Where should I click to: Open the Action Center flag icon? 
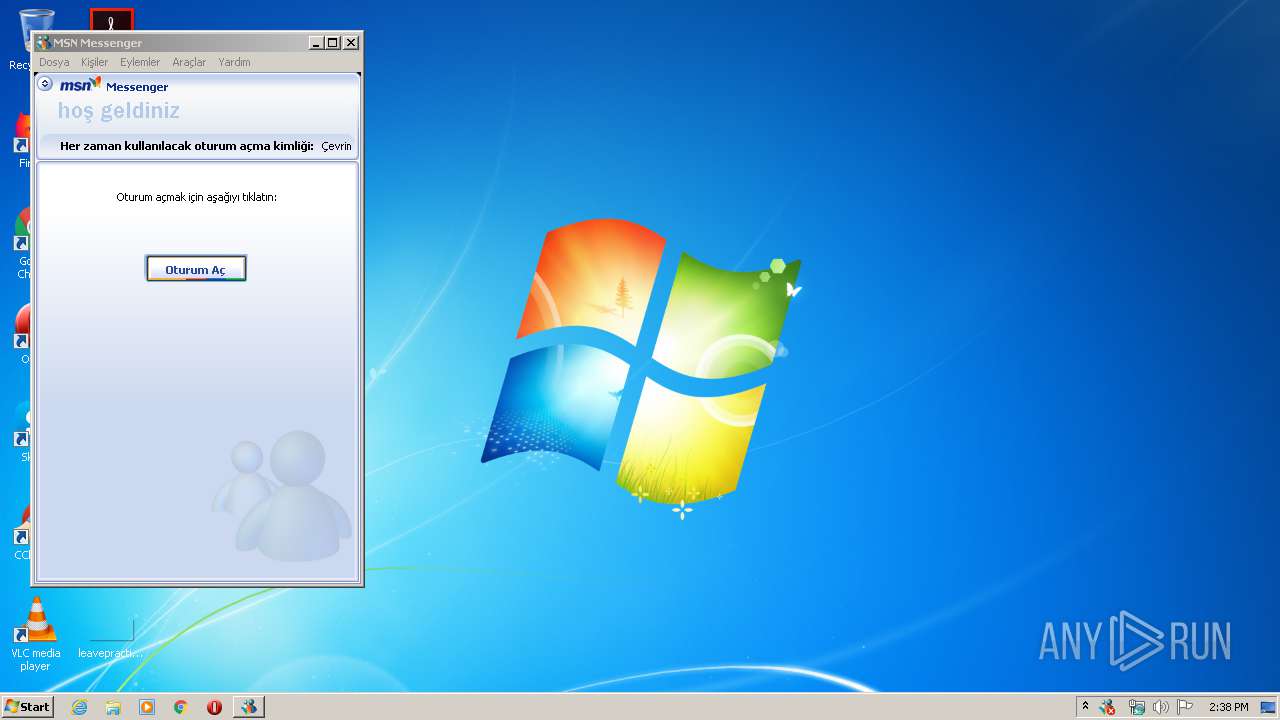click(1185, 707)
